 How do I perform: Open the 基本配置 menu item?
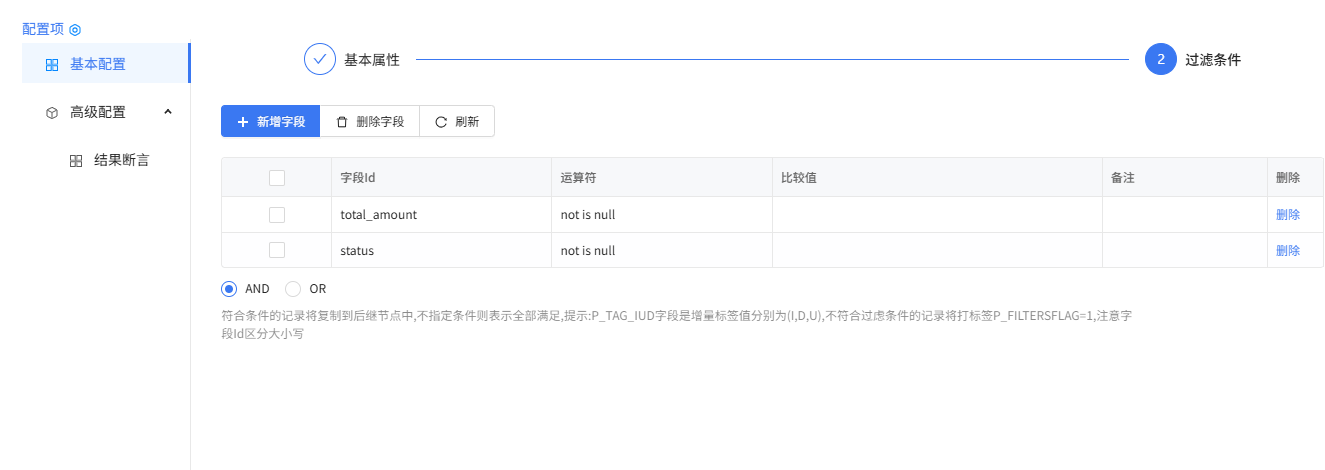click(106, 64)
